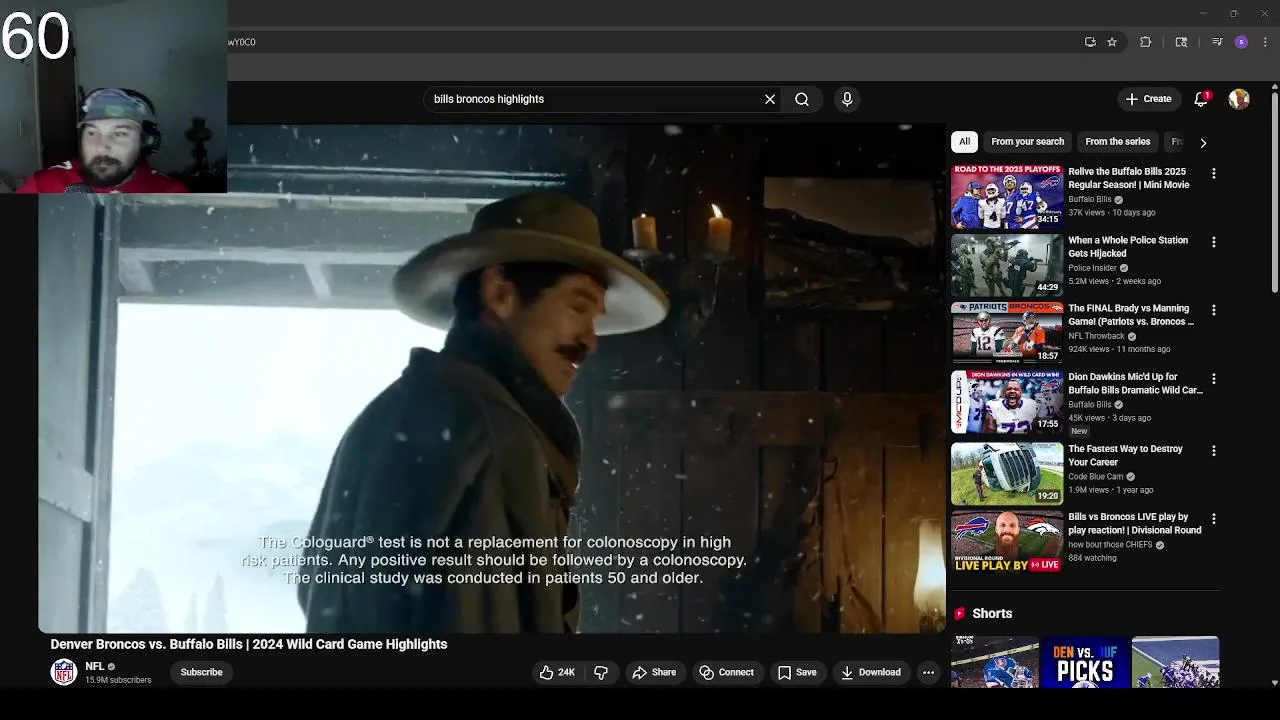Open the browser media controls icon
The image size is (1280, 720).
coord(1217,42)
